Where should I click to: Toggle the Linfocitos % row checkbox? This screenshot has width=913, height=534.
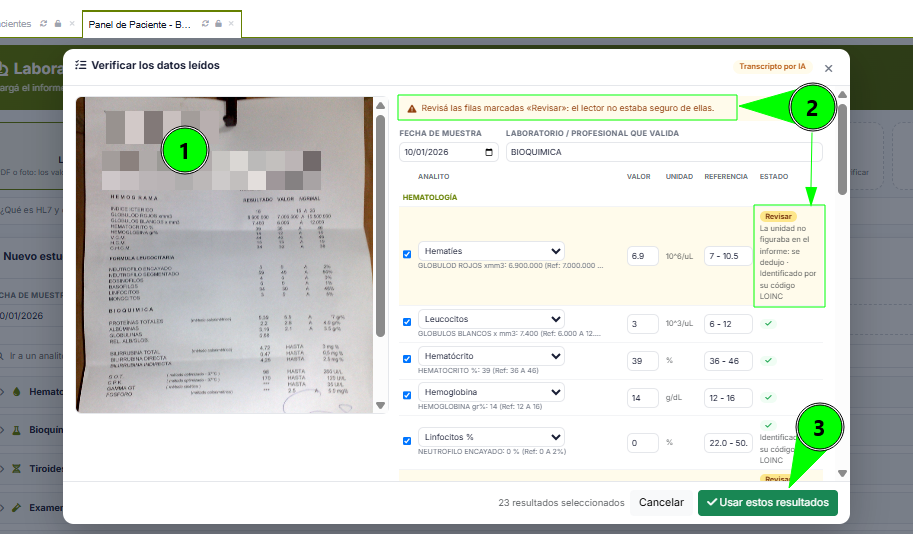click(407, 441)
